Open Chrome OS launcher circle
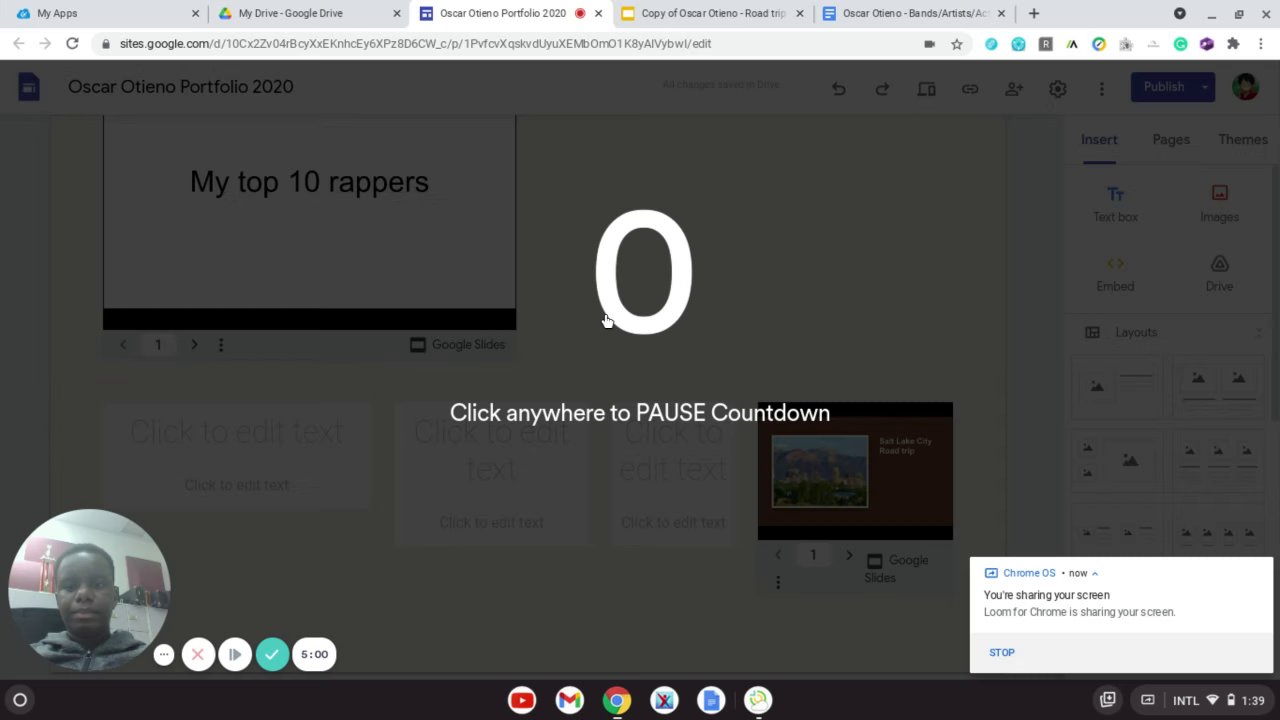Screen dimensions: 1280x720 [x=19, y=700]
